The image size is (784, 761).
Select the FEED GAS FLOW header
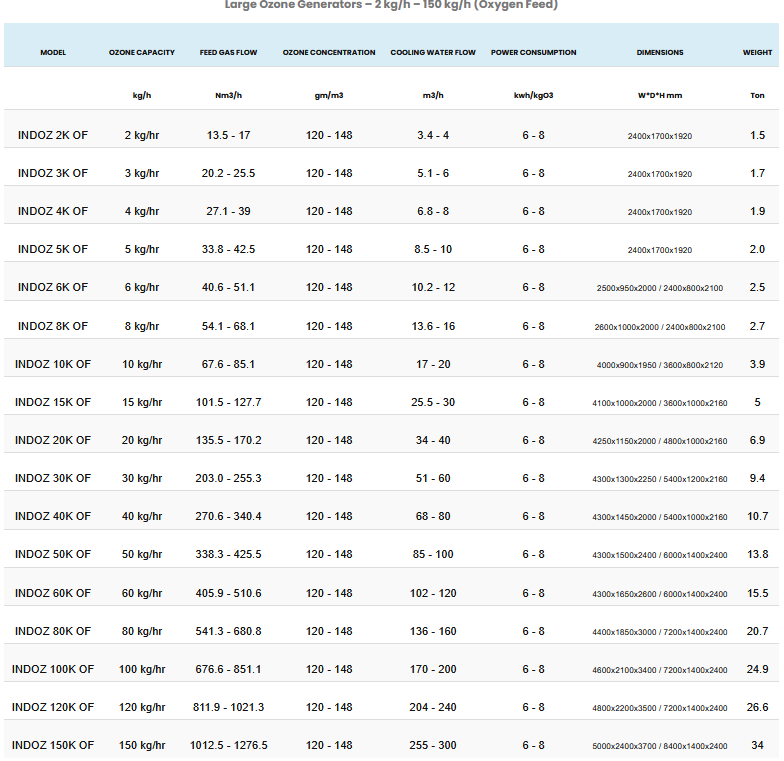[228, 53]
